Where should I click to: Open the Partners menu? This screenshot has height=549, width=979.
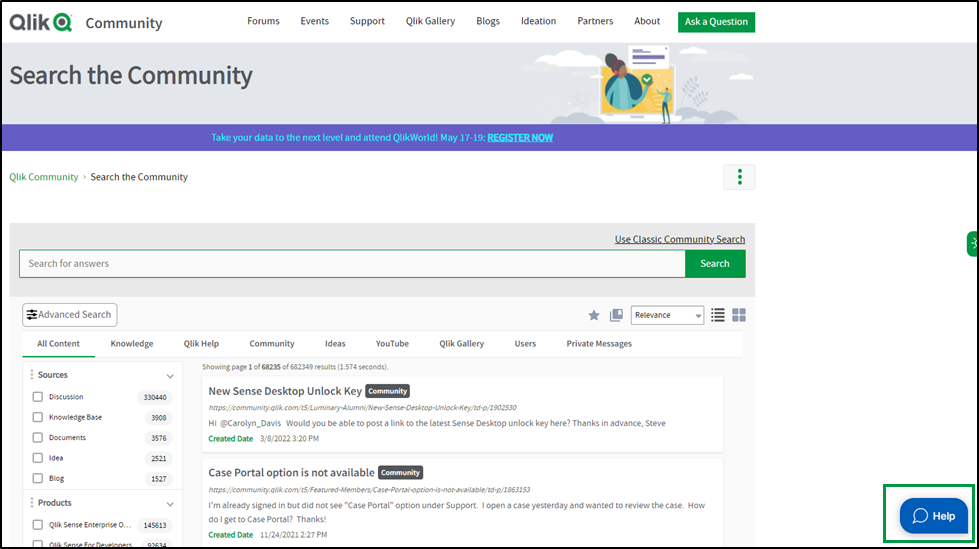595,21
